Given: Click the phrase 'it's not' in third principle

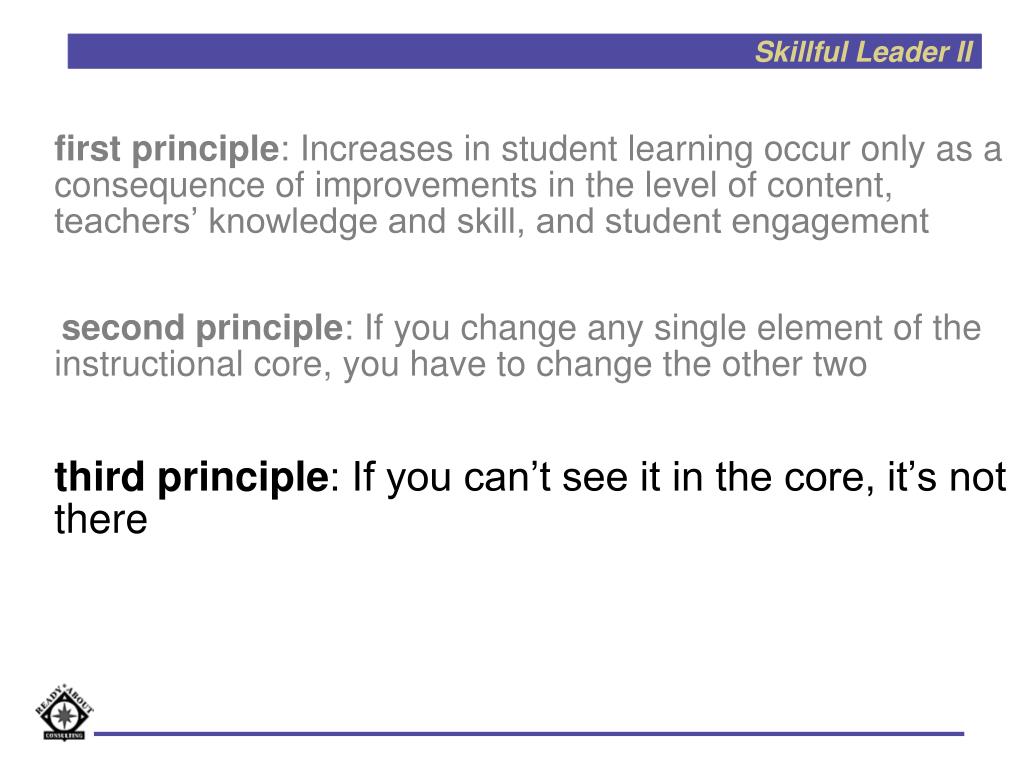Looking at the screenshot, I should point(946,477).
